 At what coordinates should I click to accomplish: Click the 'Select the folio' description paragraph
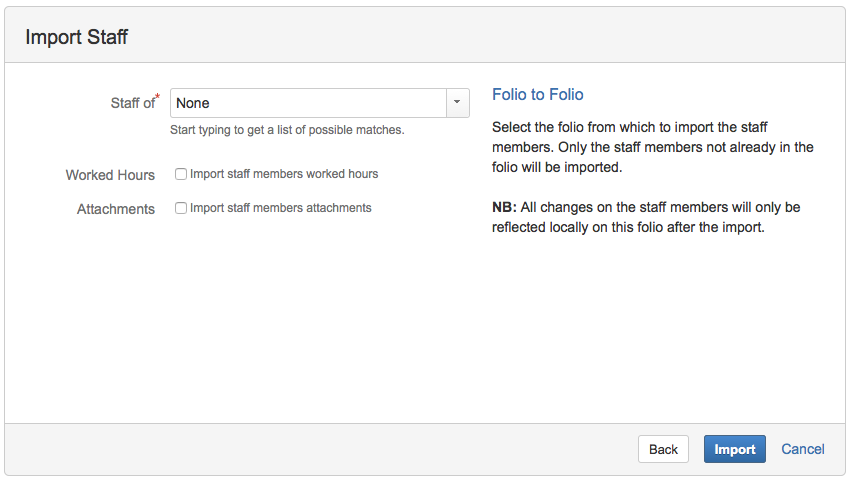[652, 147]
